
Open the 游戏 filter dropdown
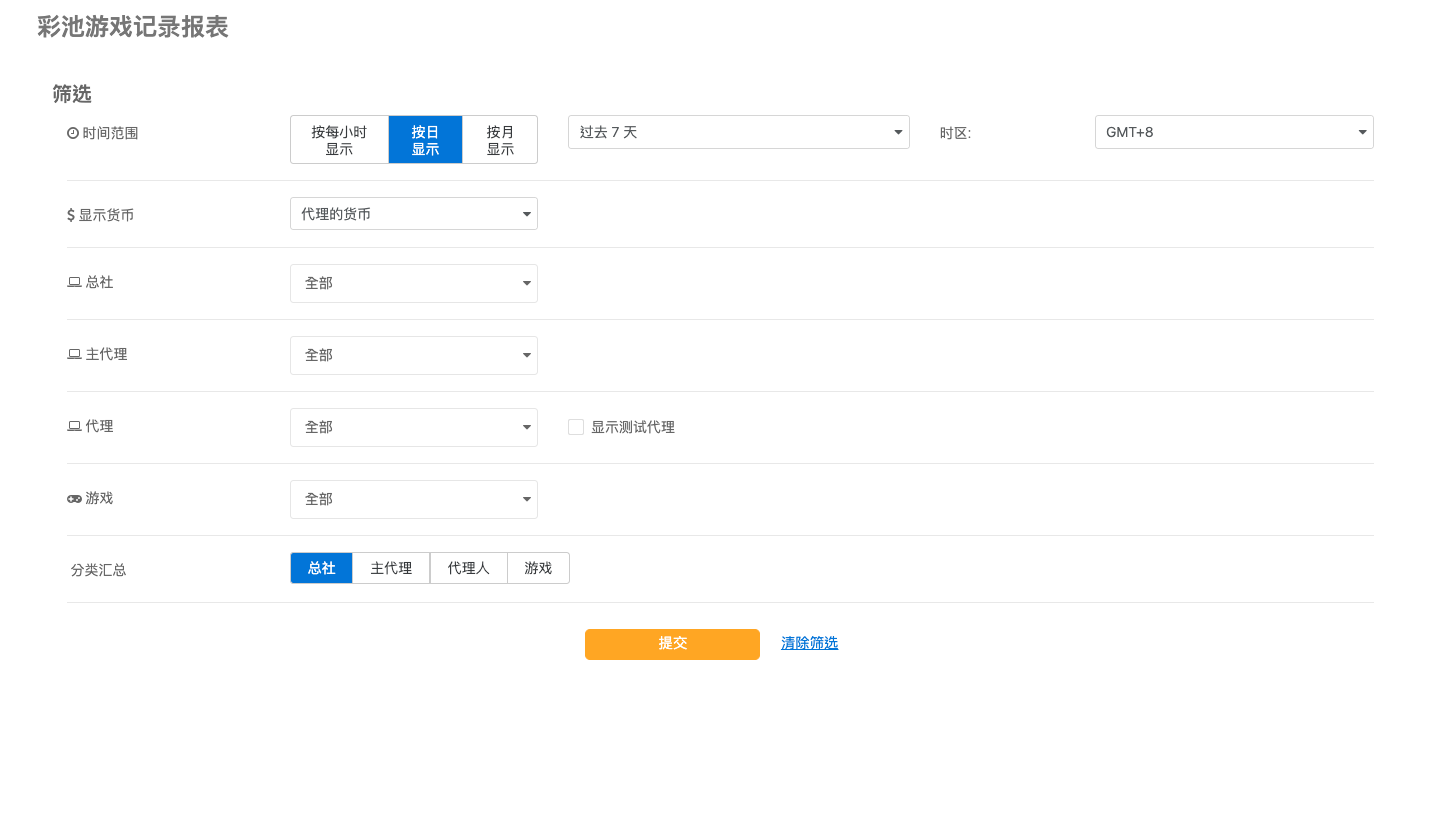(413, 499)
